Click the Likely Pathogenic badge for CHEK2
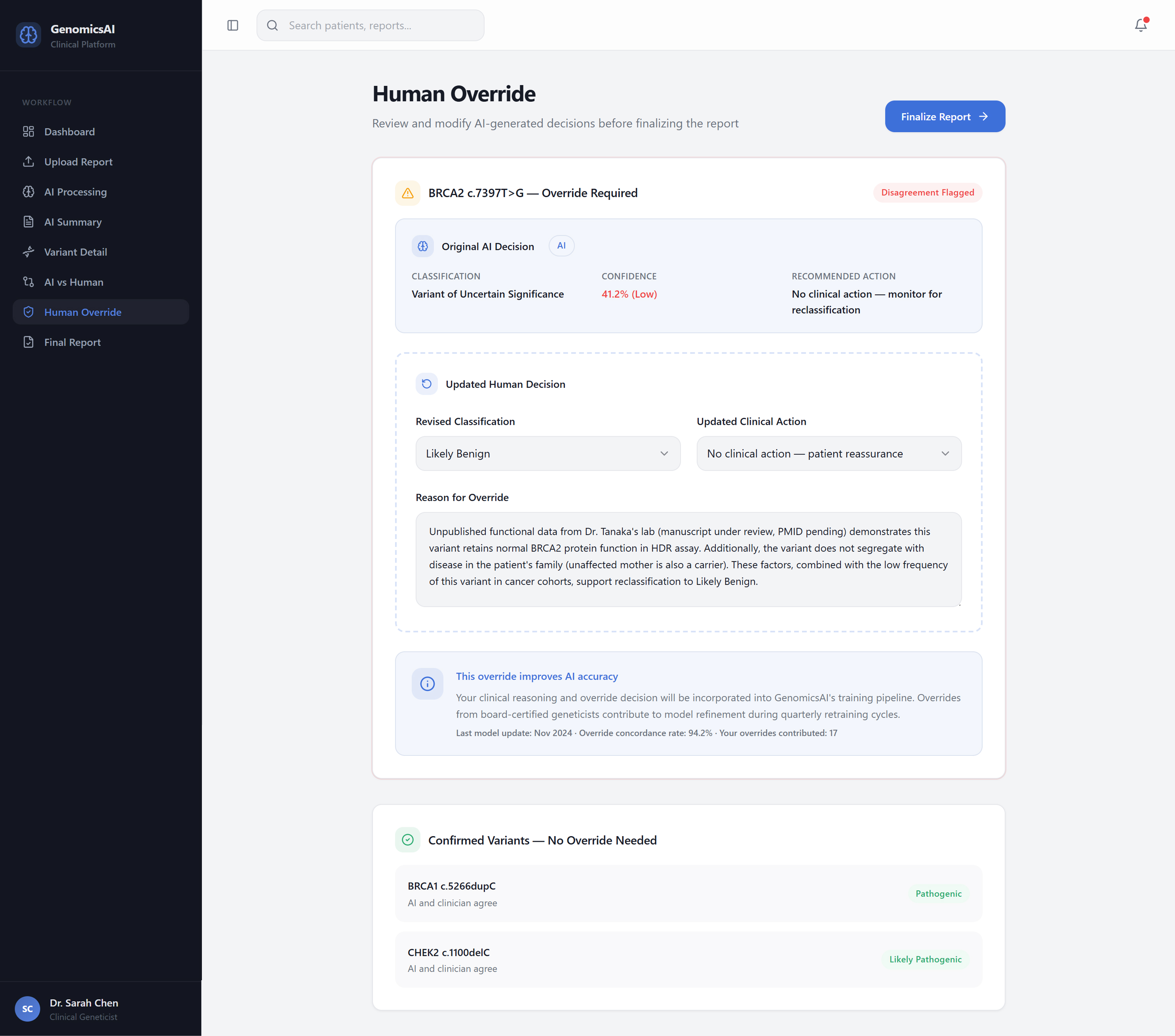 pyautogui.click(x=925, y=959)
